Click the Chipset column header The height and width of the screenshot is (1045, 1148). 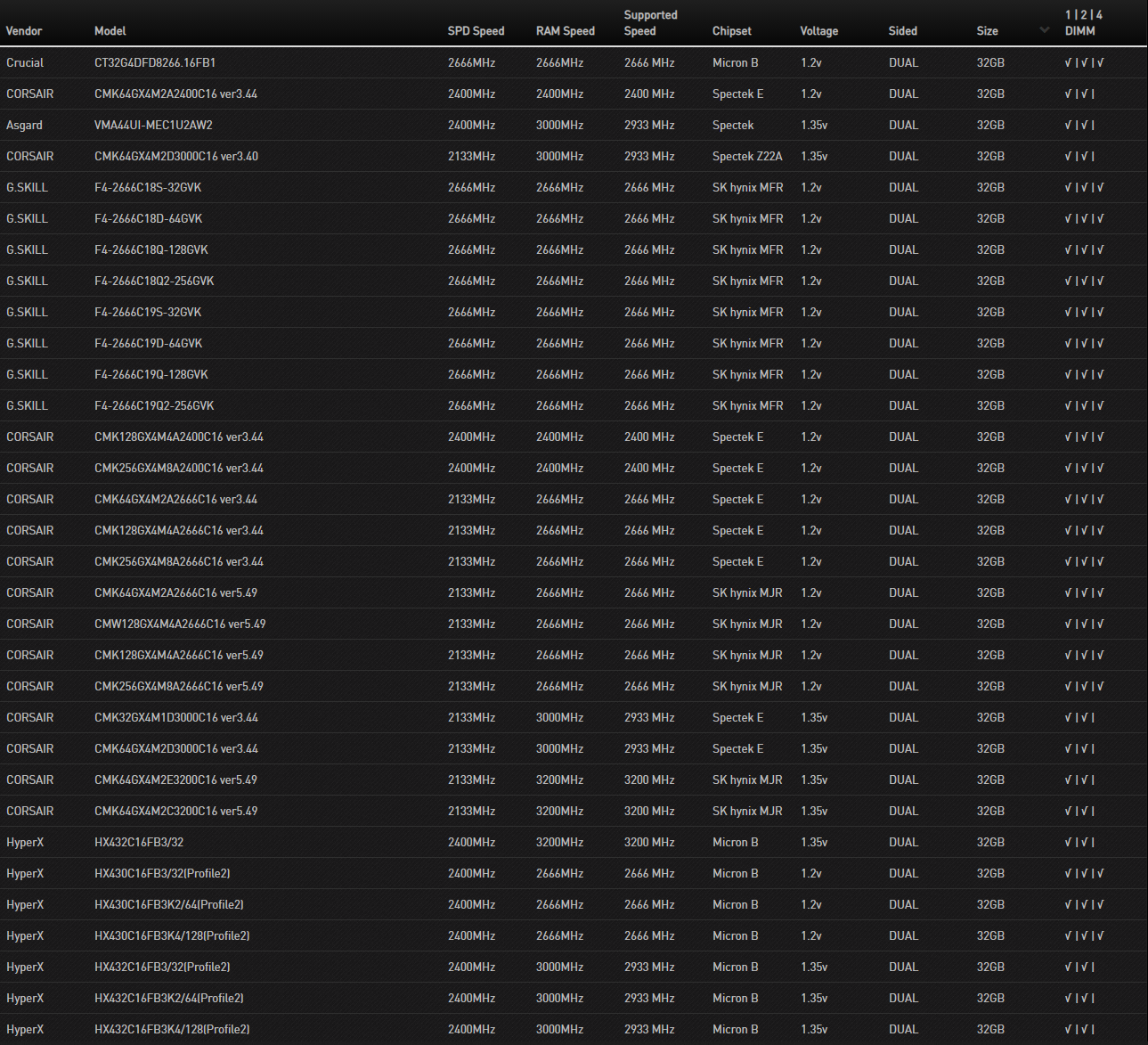(x=732, y=31)
